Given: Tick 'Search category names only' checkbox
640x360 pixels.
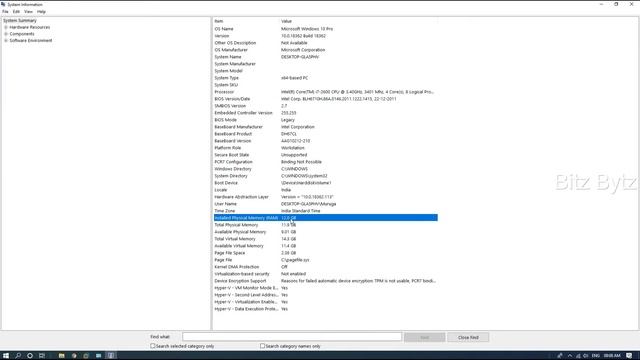Looking at the screenshot, I should tap(262, 346).
